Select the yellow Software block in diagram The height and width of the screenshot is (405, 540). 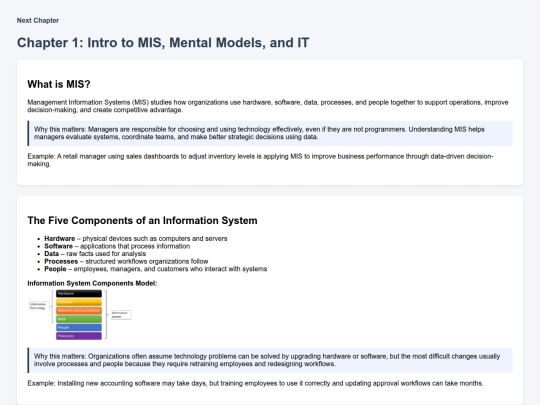(x=79, y=302)
